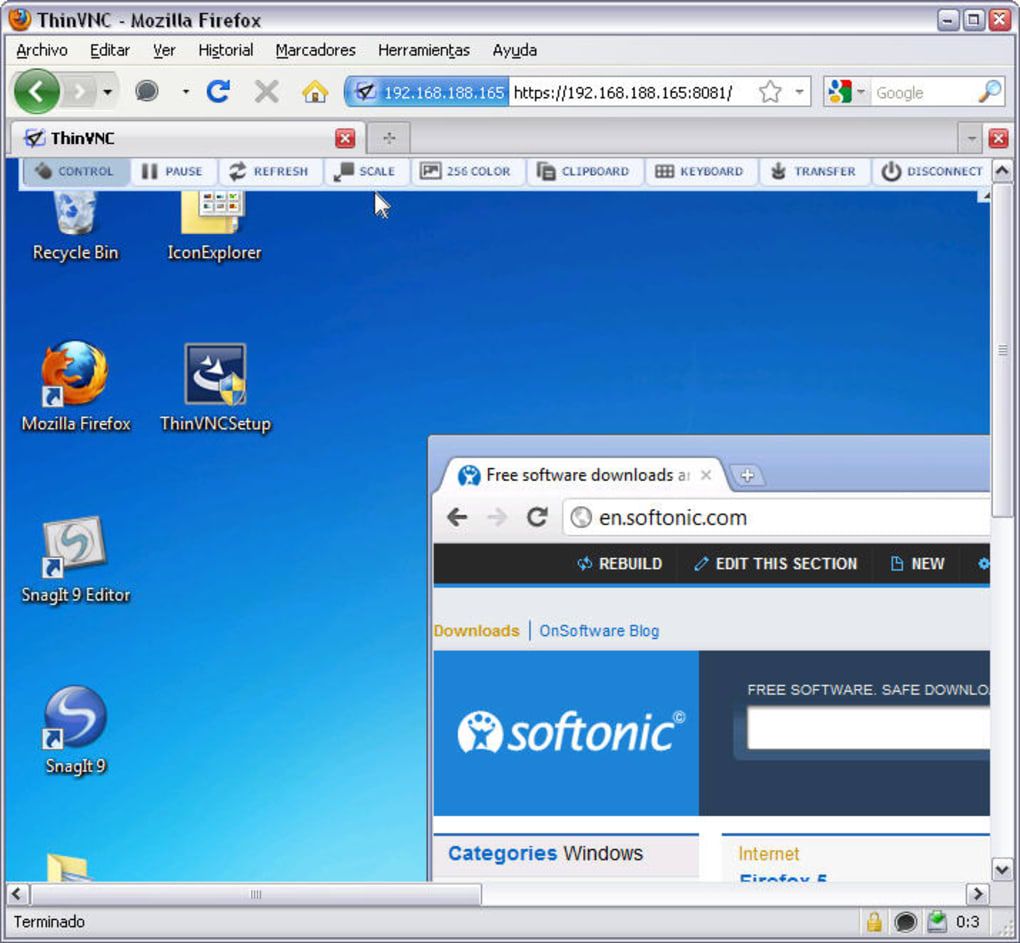Click the vertical scrollbar down arrow

pos(1002,869)
